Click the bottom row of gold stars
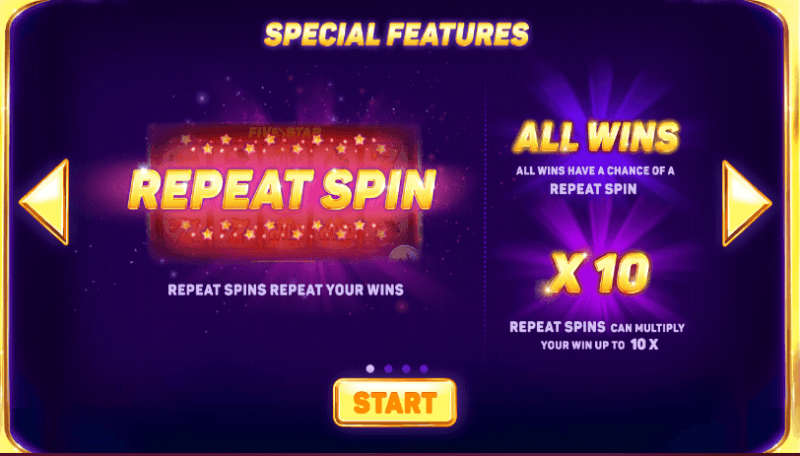Screen dimensions: 800x456 click(284, 229)
